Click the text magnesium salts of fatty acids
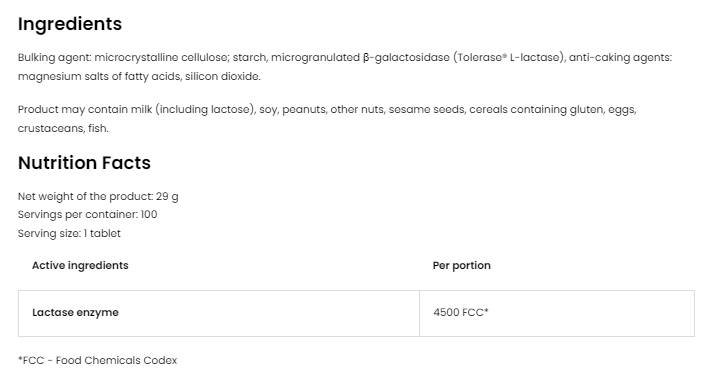 [100, 77]
